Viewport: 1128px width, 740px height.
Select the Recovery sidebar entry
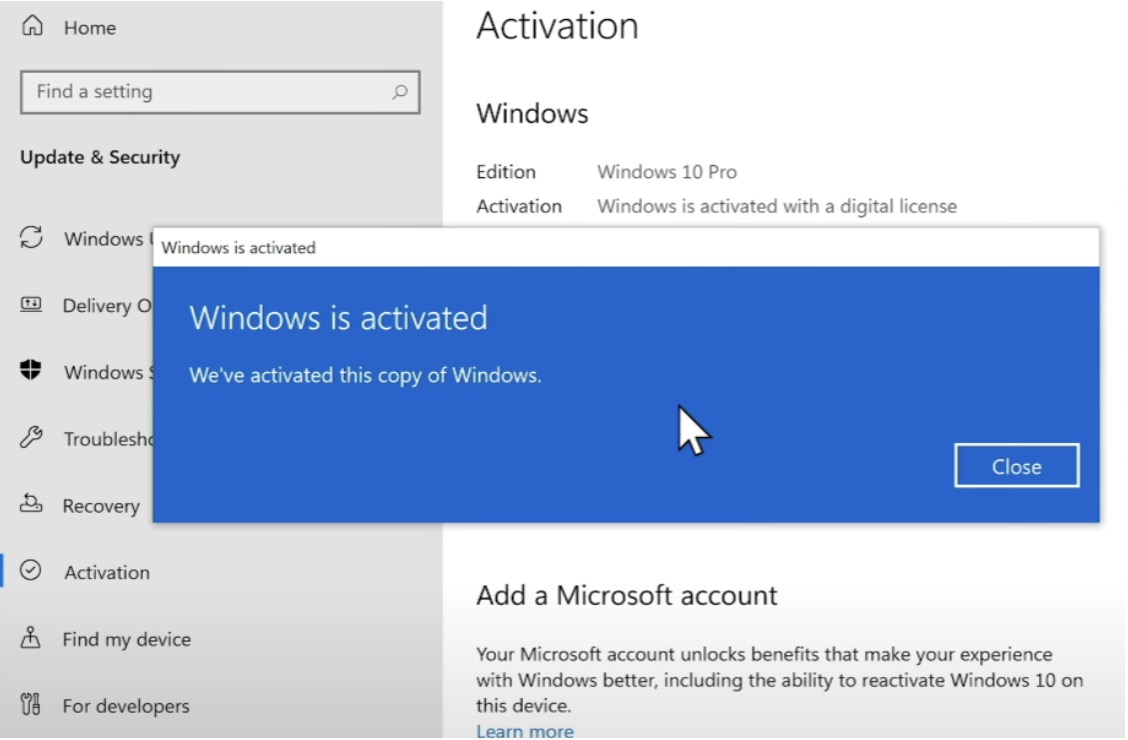(103, 506)
